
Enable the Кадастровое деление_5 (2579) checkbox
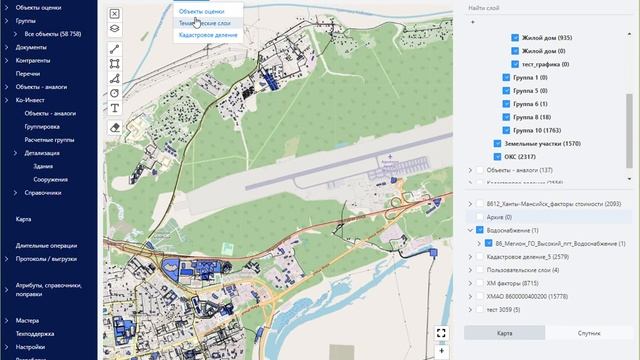click(480, 257)
